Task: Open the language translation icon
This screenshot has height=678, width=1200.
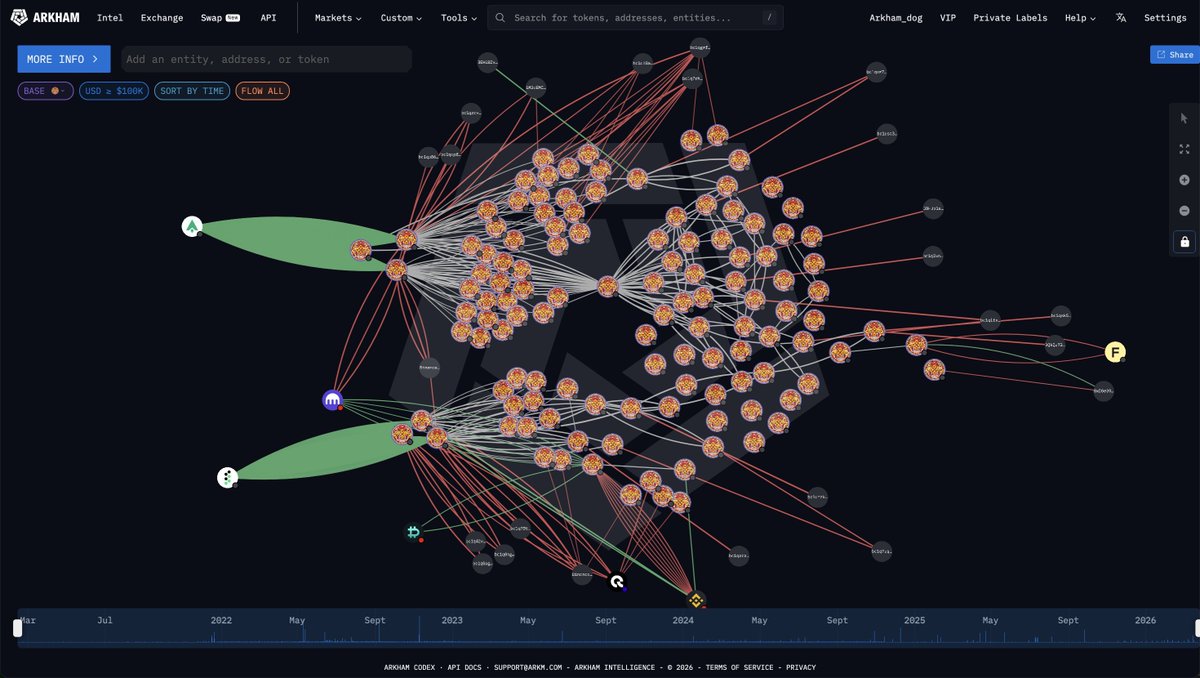Action: [x=1121, y=18]
